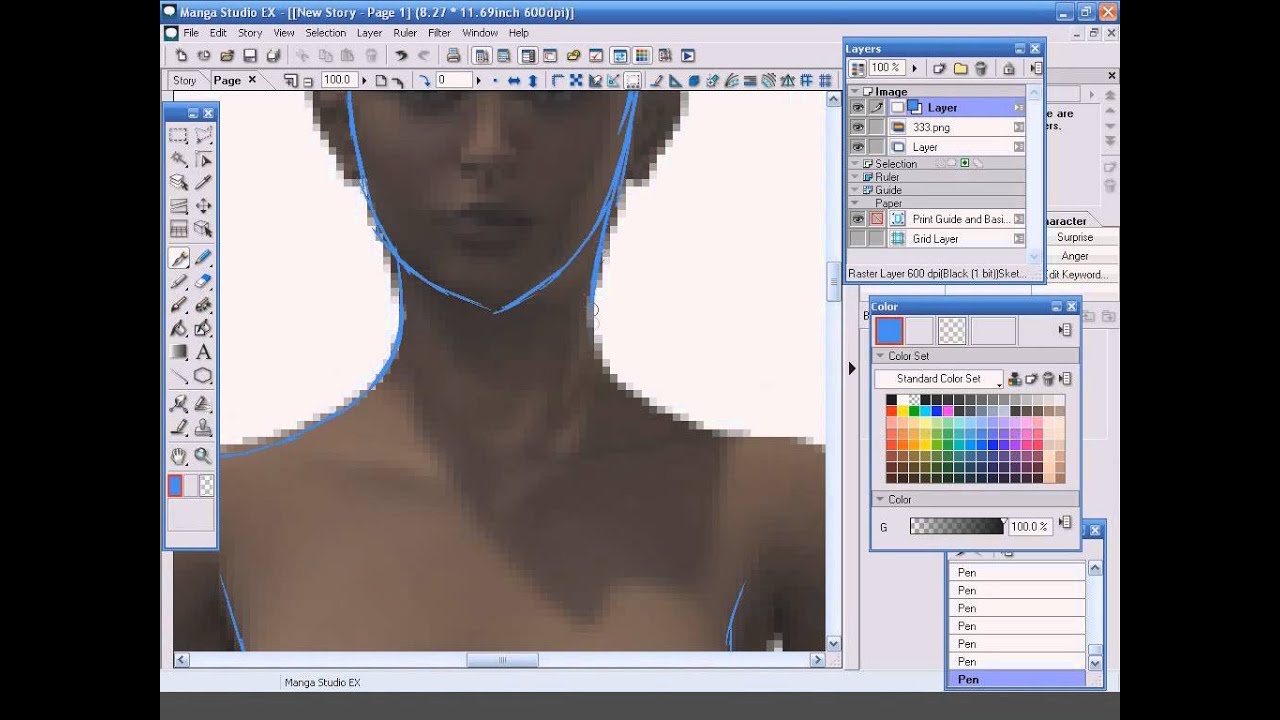1280x720 pixels.
Task: Select the blue Pencil tool
Action: point(203,258)
